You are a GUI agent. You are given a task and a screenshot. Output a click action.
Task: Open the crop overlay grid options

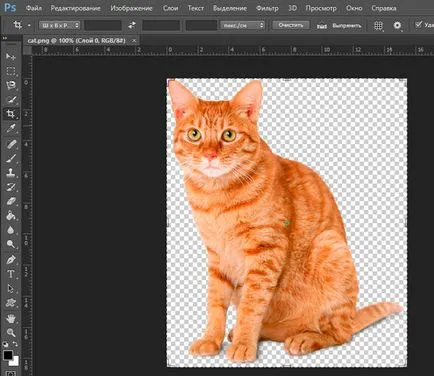click(378, 26)
